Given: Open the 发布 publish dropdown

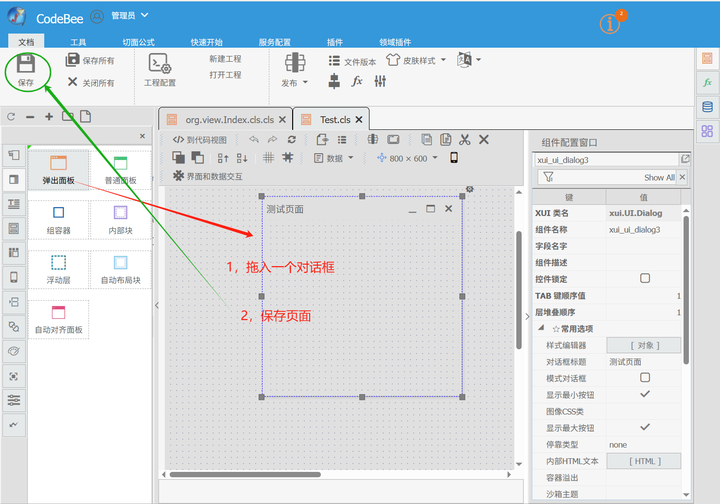Looking at the screenshot, I should point(294,83).
